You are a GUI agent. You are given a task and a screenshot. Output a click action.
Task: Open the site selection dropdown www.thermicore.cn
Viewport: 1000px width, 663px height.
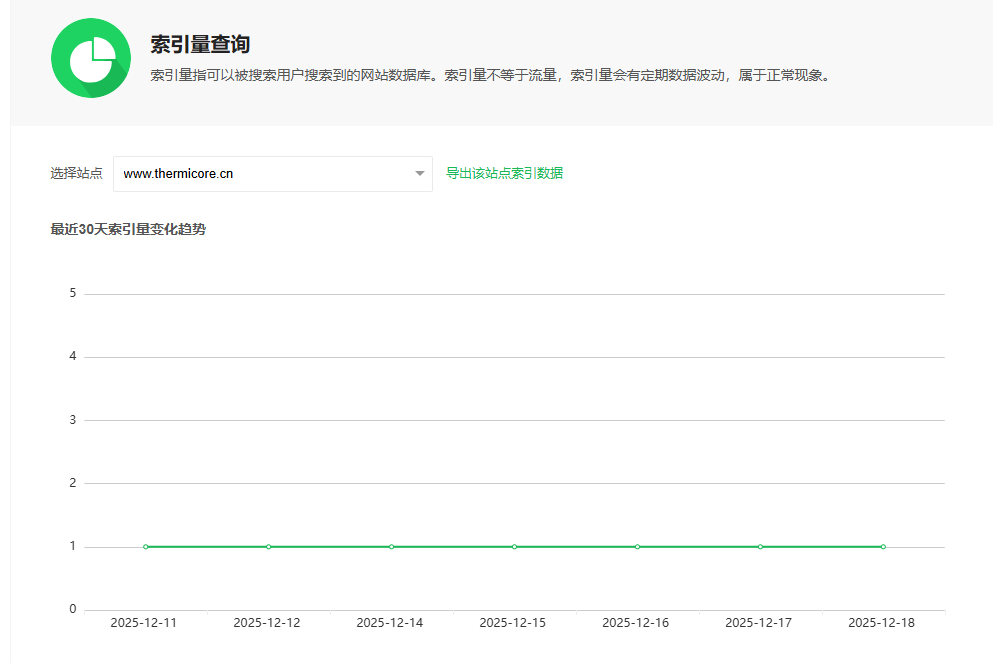pyautogui.click(x=272, y=174)
